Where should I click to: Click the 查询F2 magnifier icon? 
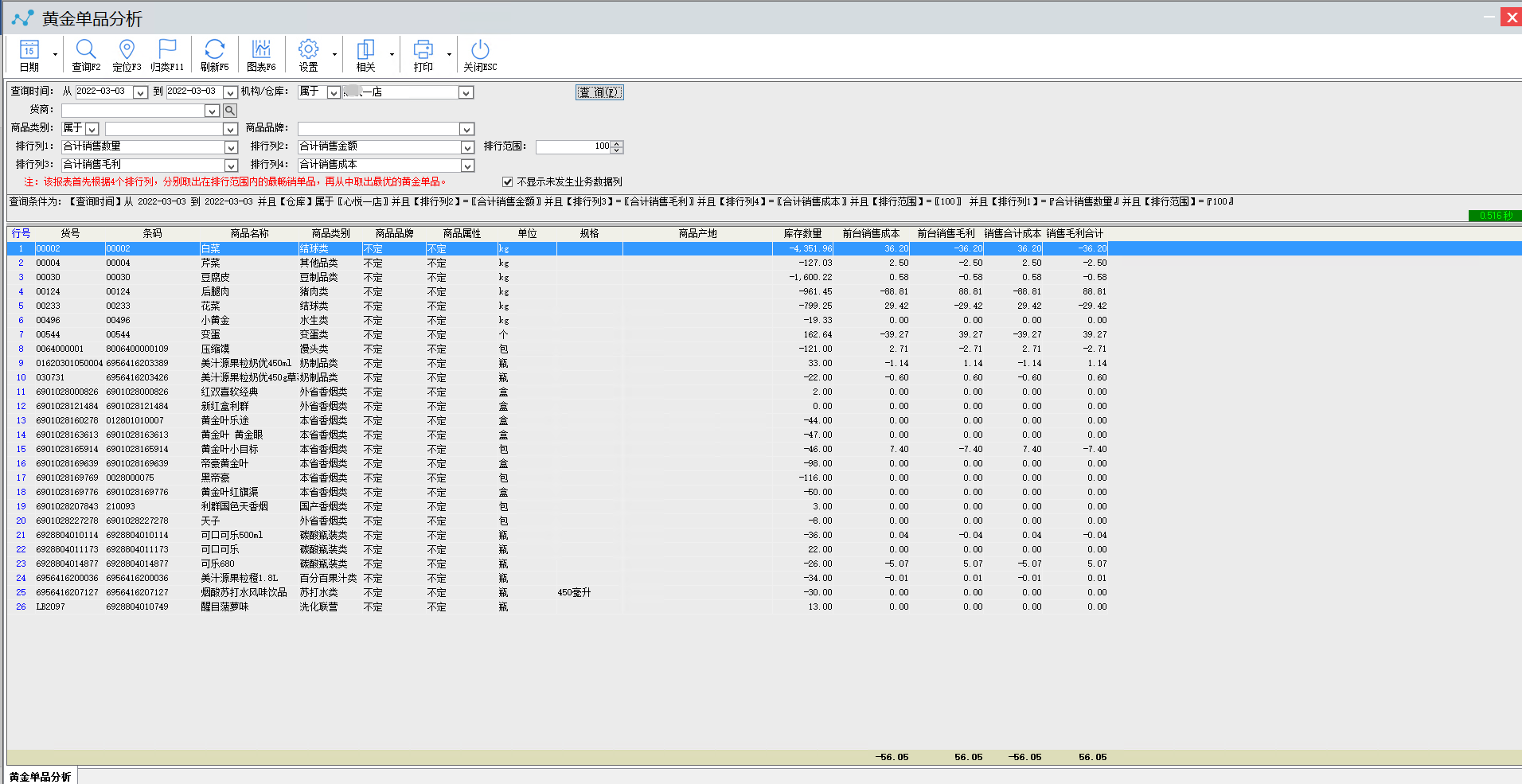click(86, 54)
